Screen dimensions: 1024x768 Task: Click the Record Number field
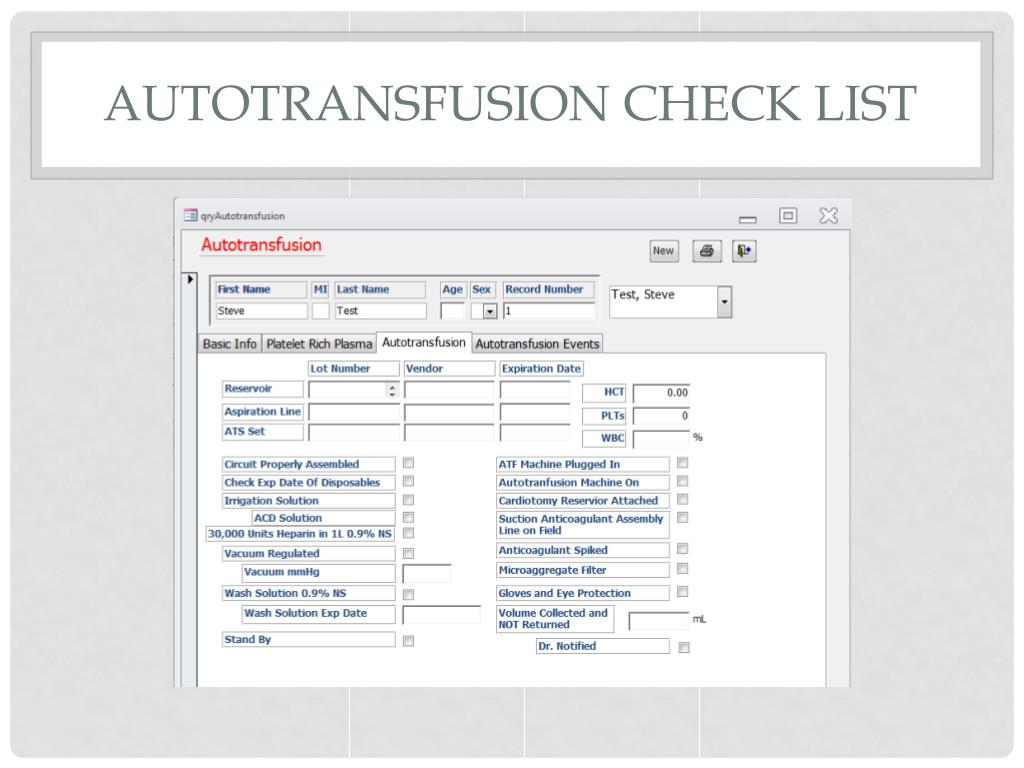click(x=549, y=311)
